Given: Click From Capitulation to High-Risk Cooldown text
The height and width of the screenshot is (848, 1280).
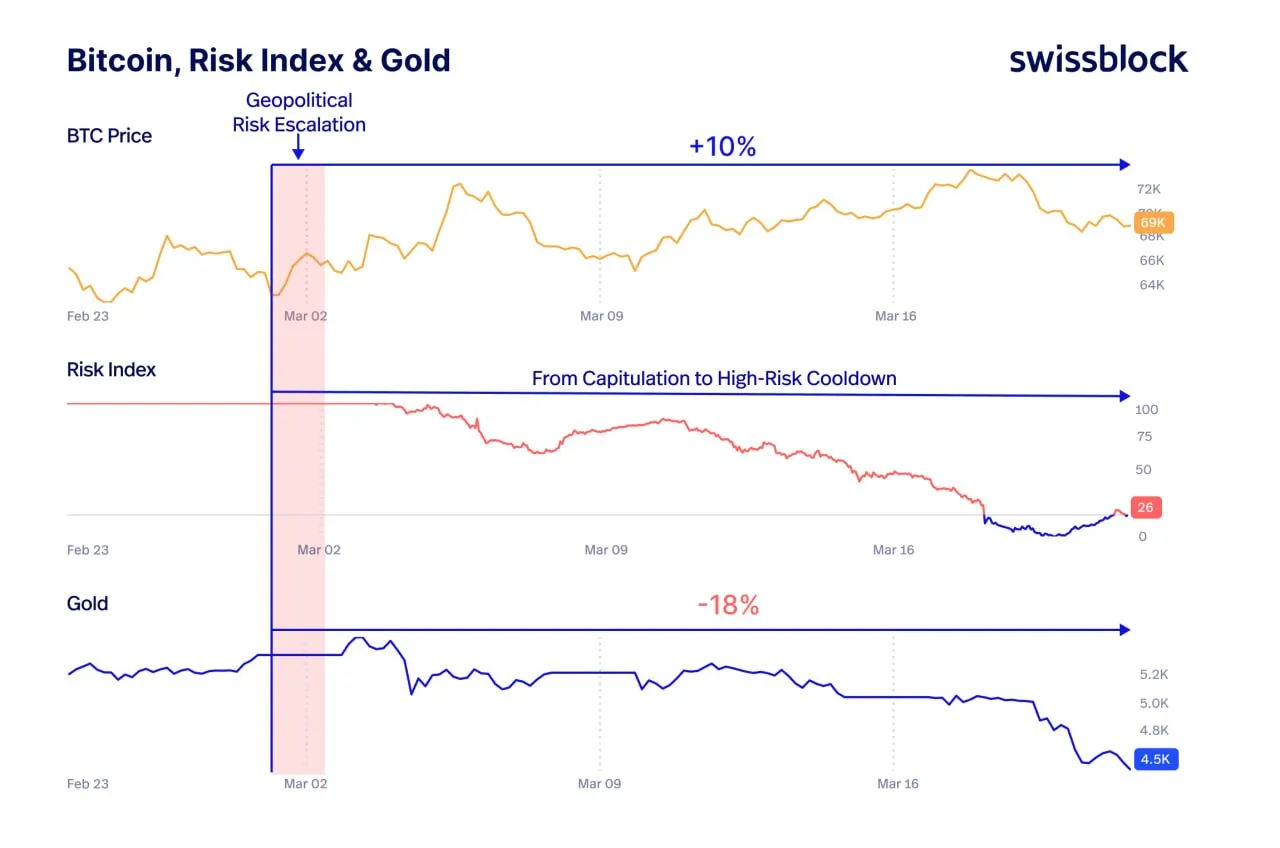Looking at the screenshot, I should [x=713, y=379].
